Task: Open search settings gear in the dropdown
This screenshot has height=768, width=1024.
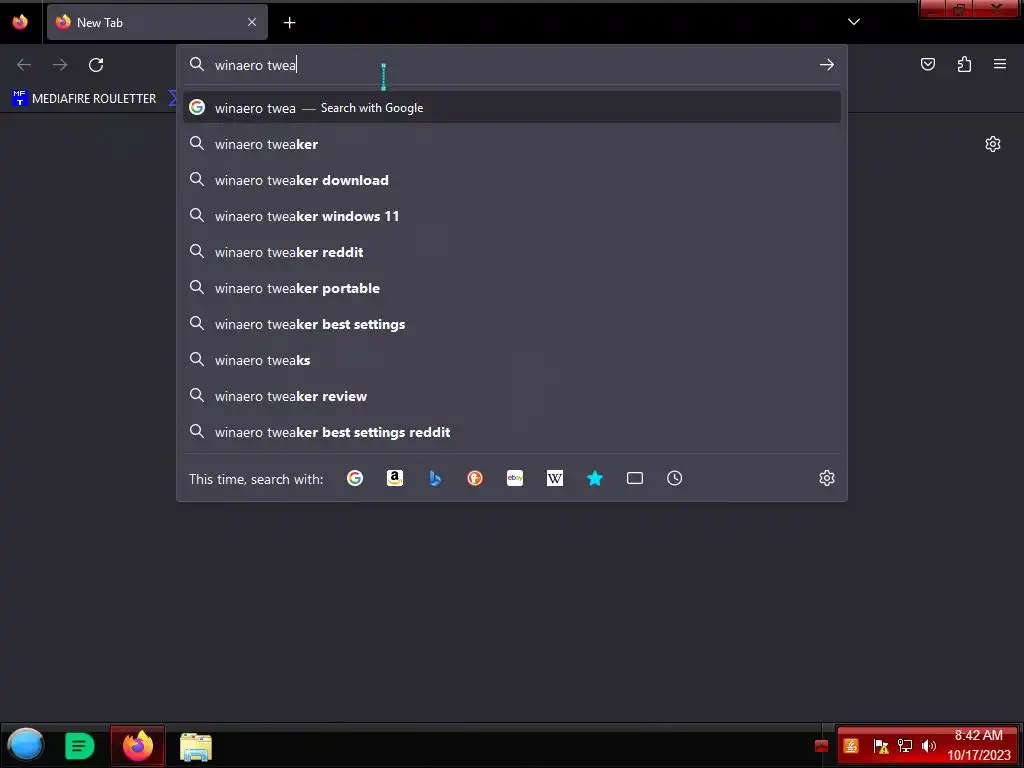Action: [x=827, y=478]
